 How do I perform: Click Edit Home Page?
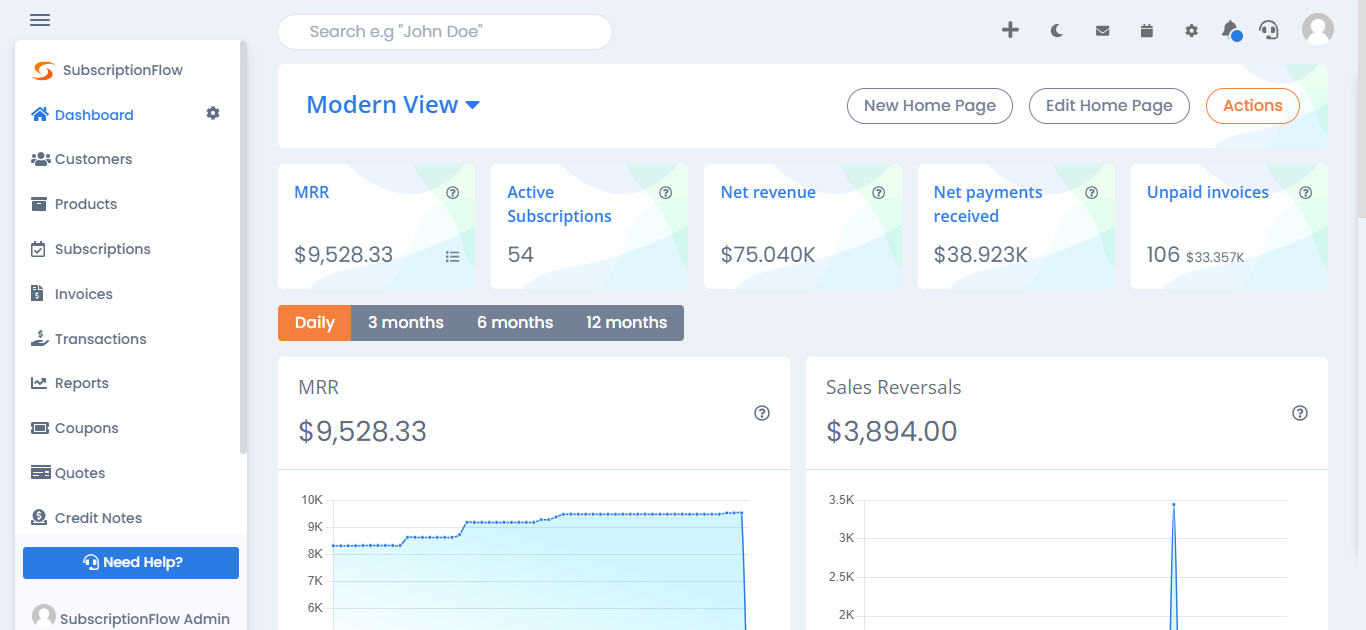1109,105
